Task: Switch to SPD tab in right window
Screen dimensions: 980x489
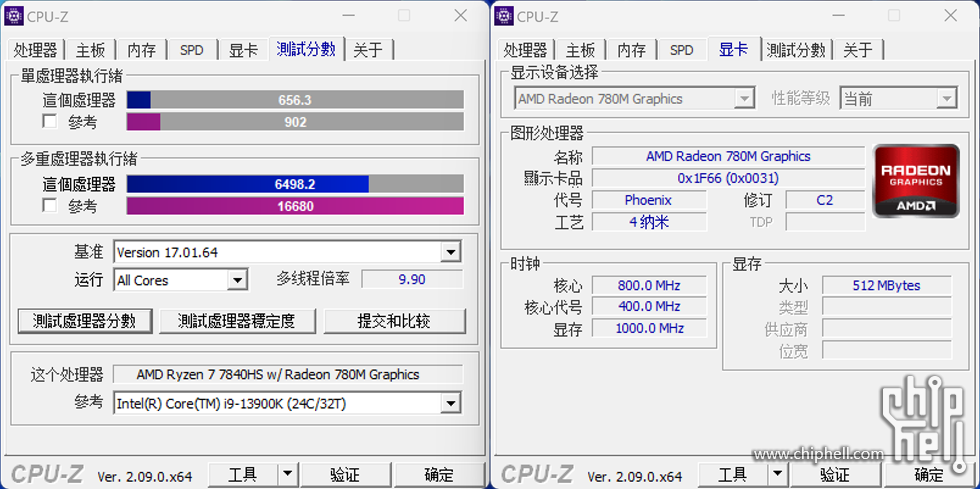Action: click(681, 50)
